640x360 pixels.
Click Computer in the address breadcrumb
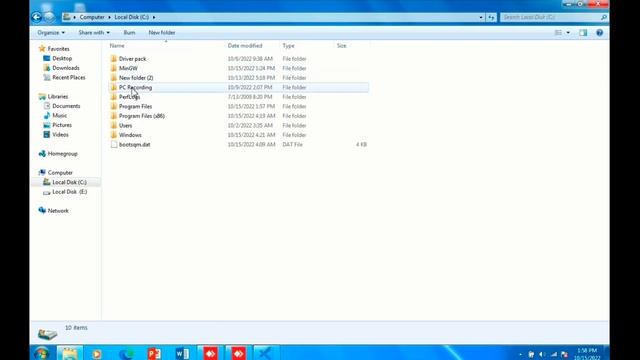92,17
